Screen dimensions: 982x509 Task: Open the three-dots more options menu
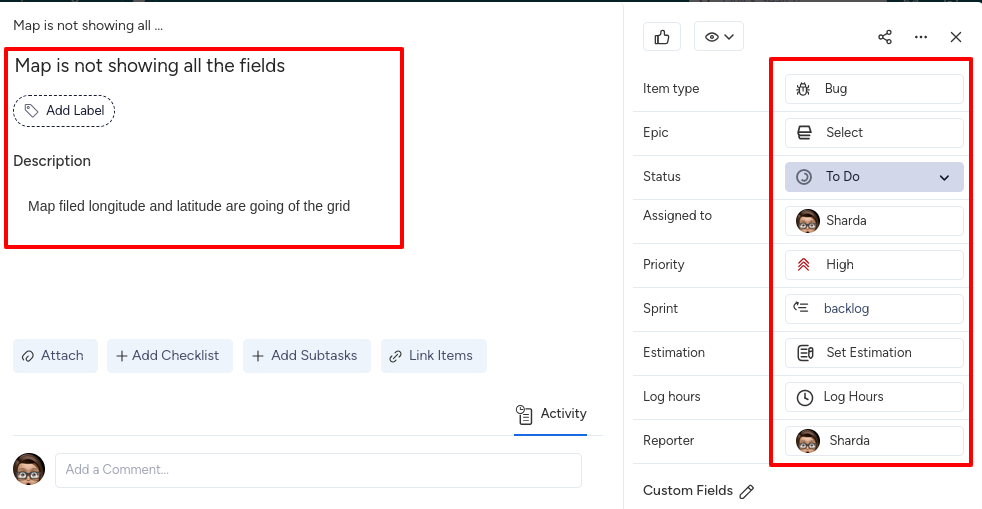921,37
